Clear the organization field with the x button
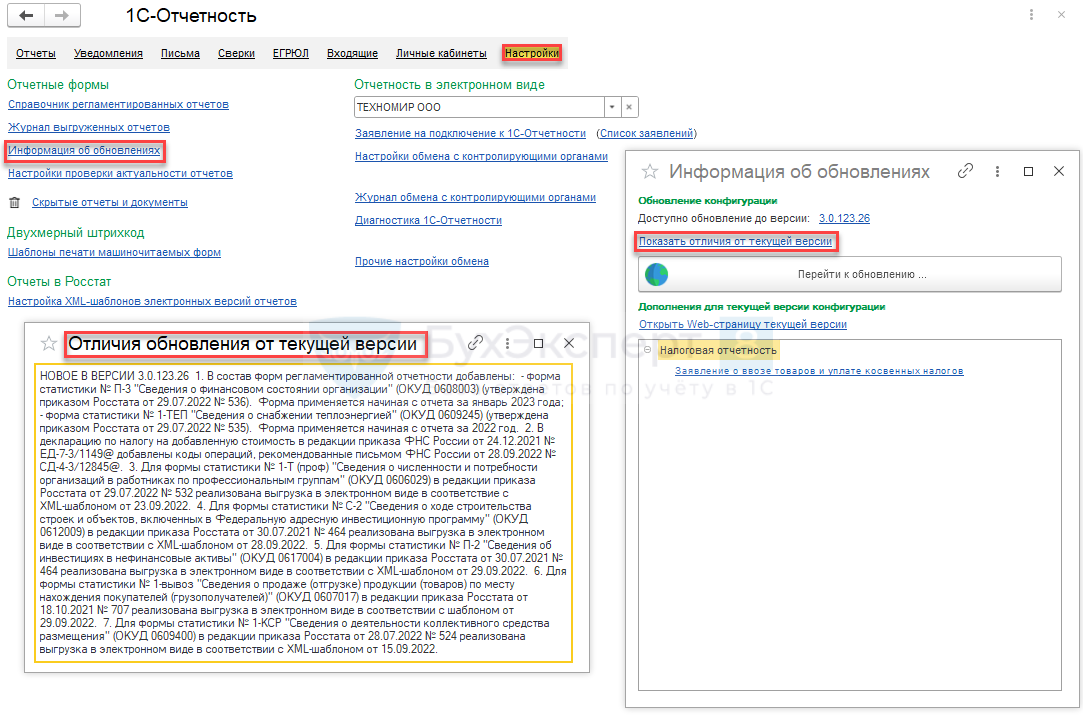1083x716 pixels. (629, 107)
